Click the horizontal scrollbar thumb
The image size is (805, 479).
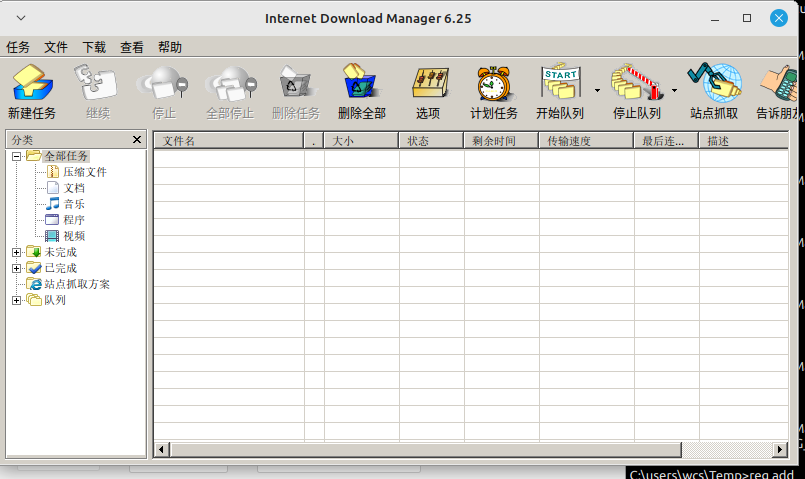pyautogui.click(x=426, y=450)
